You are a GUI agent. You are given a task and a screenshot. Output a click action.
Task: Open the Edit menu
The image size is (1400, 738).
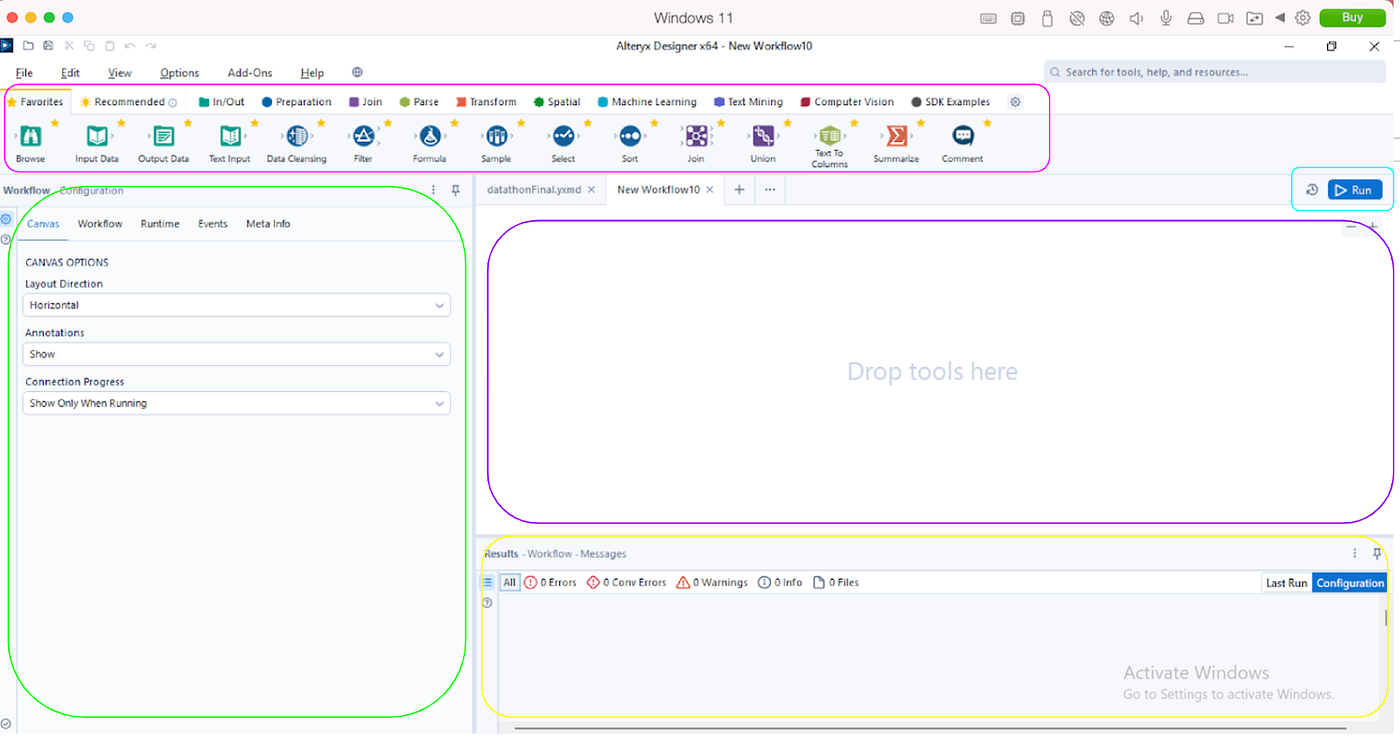70,73
